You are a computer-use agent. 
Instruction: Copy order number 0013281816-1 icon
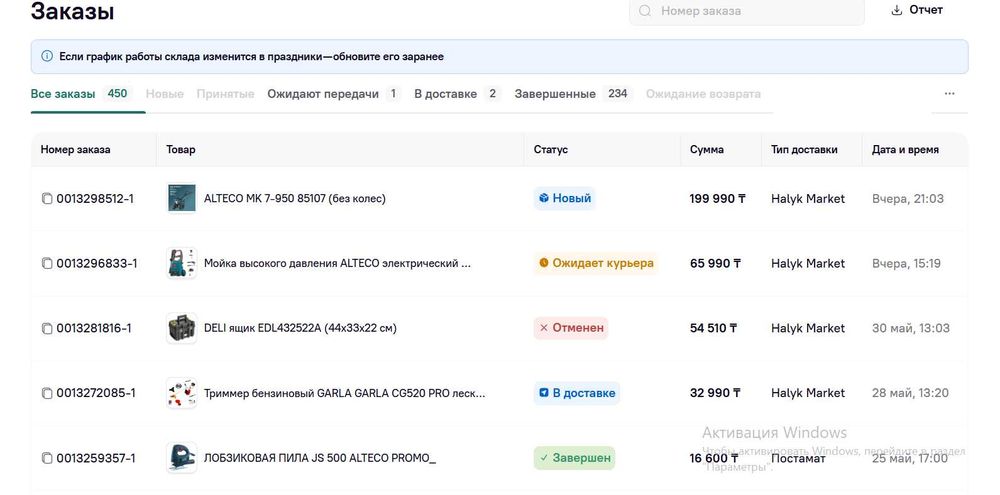point(47,329)
